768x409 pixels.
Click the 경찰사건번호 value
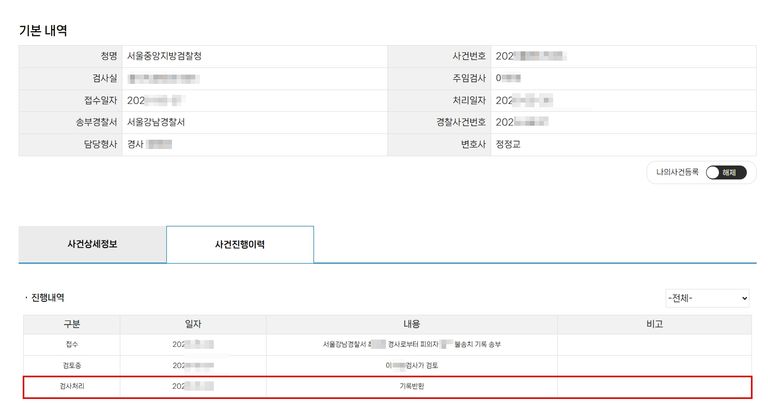click(x=522, y=122)
